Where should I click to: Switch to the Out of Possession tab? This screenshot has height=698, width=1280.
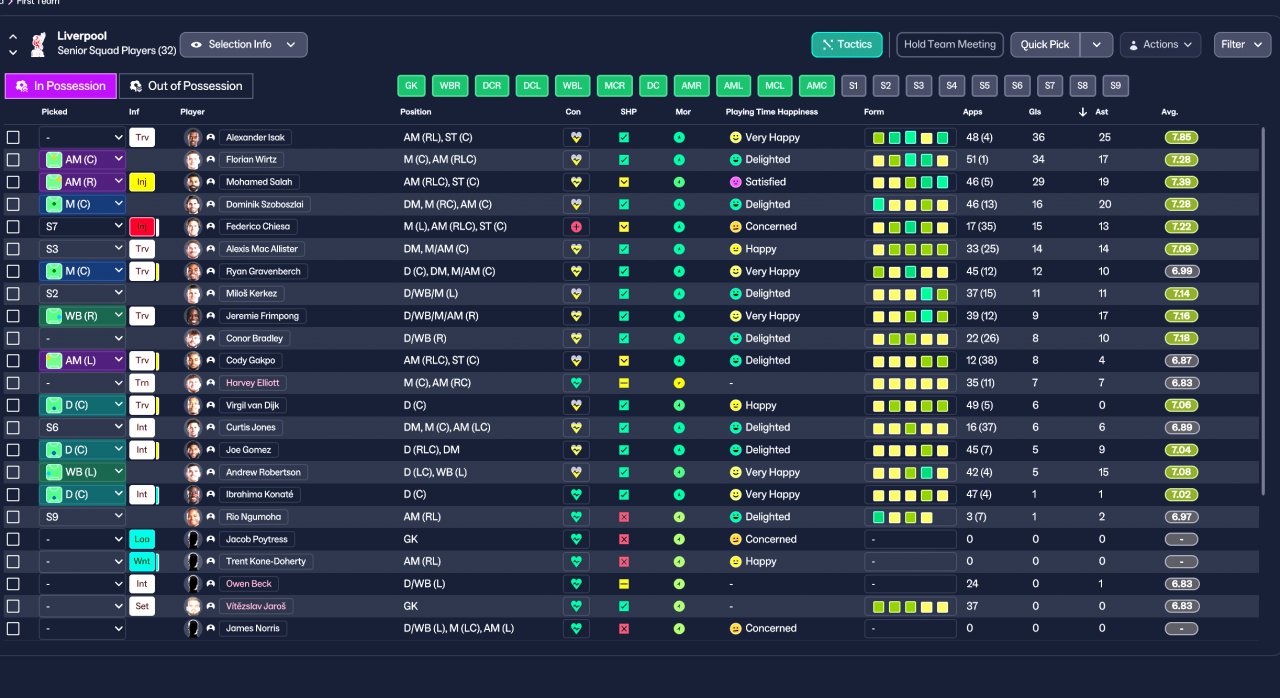[x=186, y=86]
